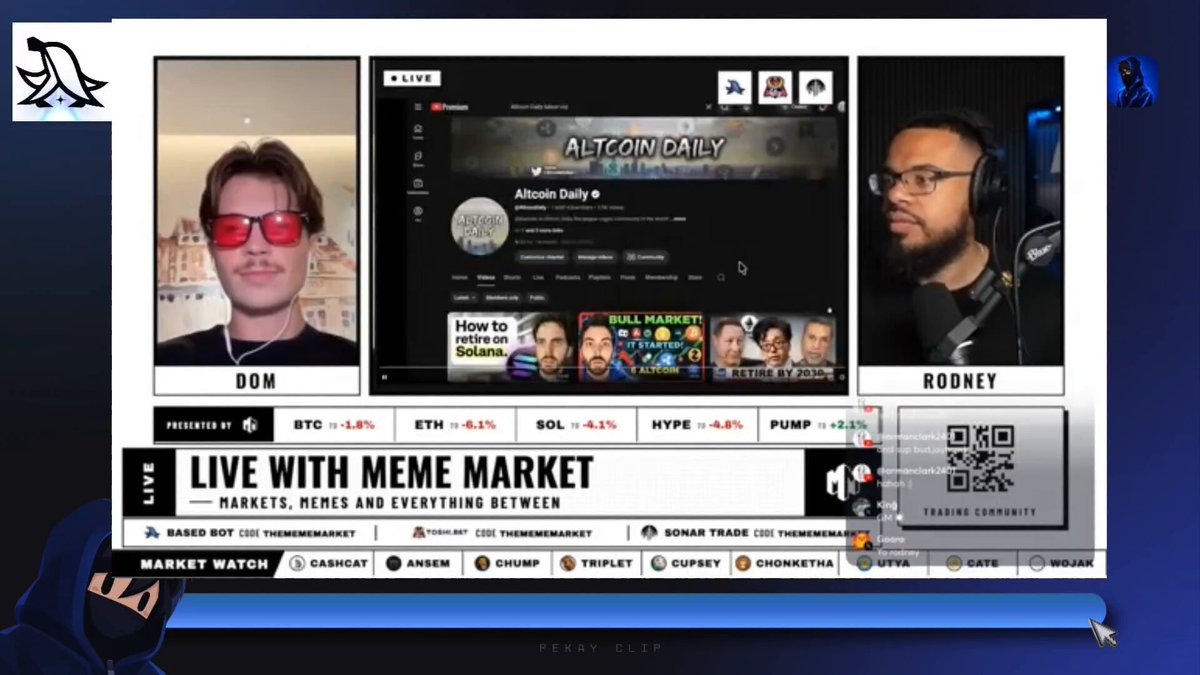Click the DOM name label
This screenshot has width=1200, height=675.
tap(257, 381)
